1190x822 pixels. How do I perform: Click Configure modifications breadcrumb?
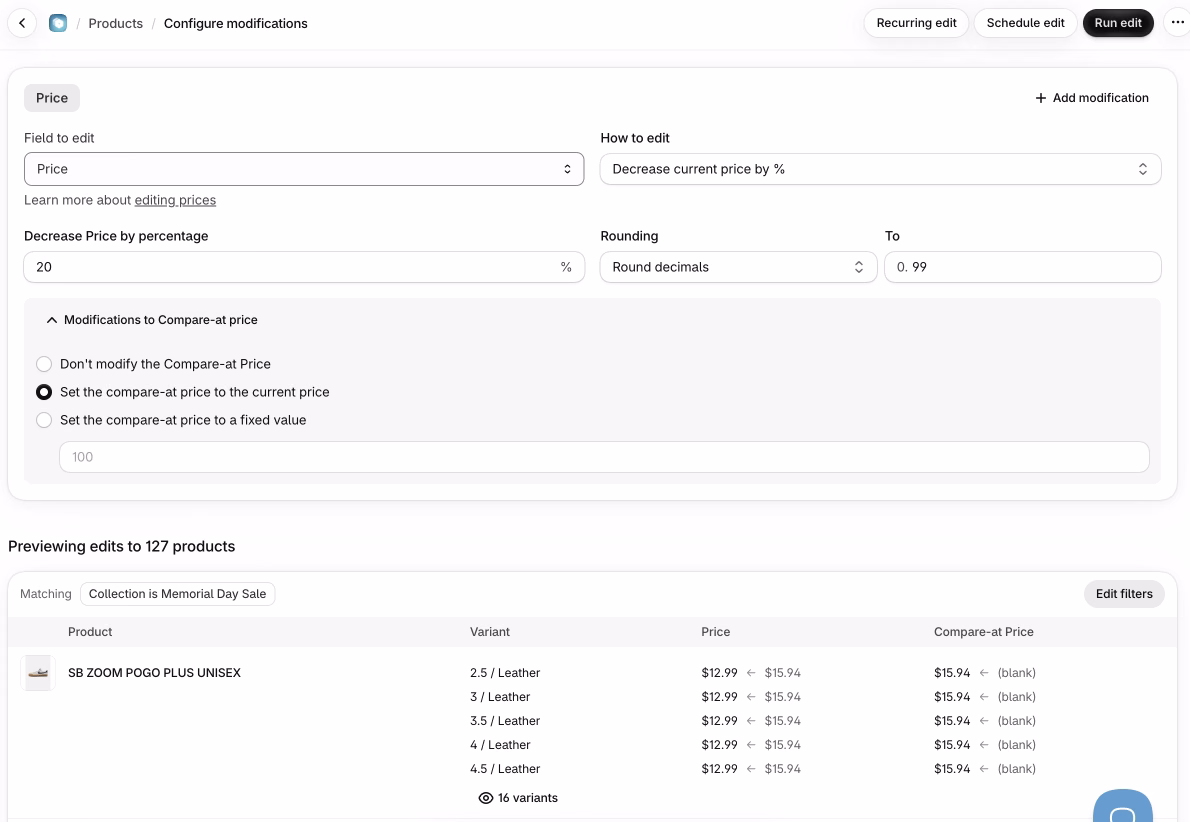click(235, 24)
